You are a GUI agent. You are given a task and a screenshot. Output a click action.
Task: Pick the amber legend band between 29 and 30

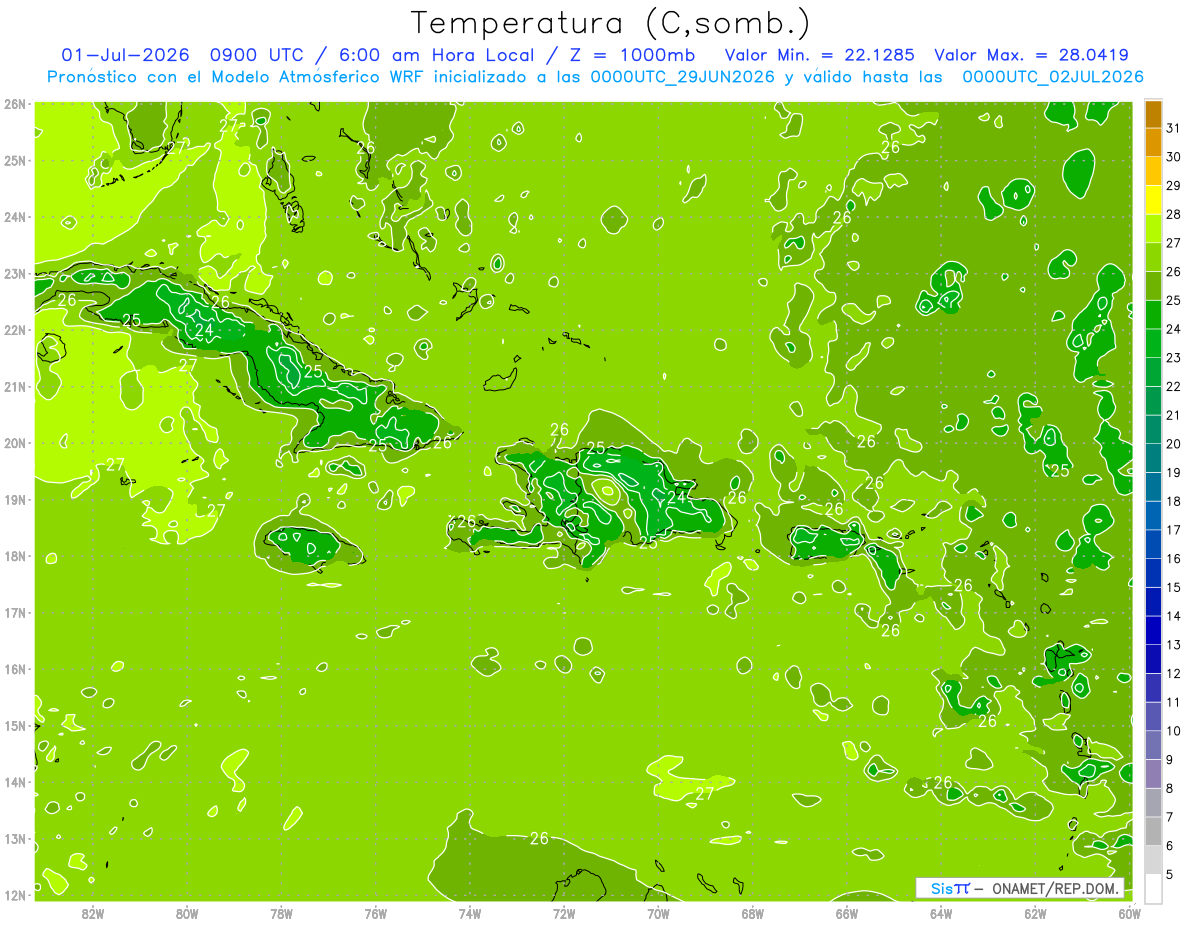point(1153,172)
